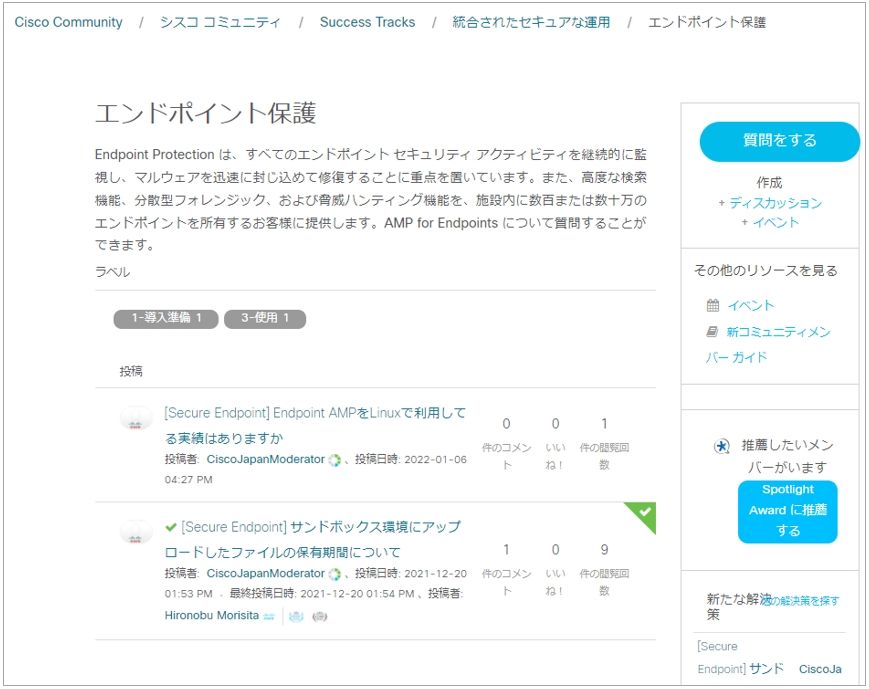Screen dimensions: 869x689
Task: Open the Success Tracks breadcrumb
Action: click(367, 22)
